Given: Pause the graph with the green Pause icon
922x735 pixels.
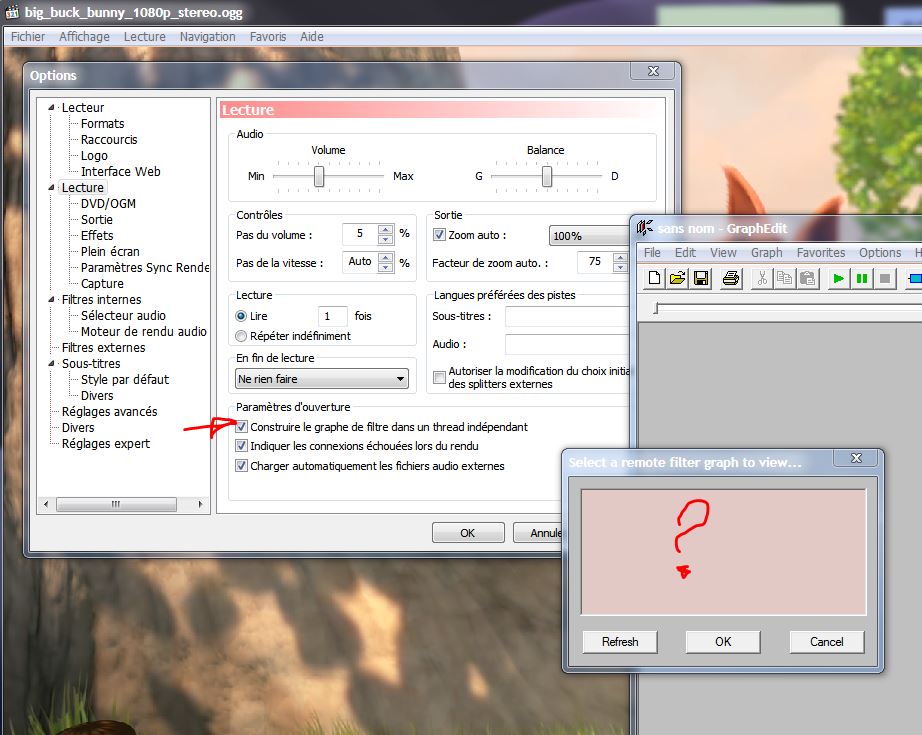Looking at the screenshot, I should click(x=861, y=278).
